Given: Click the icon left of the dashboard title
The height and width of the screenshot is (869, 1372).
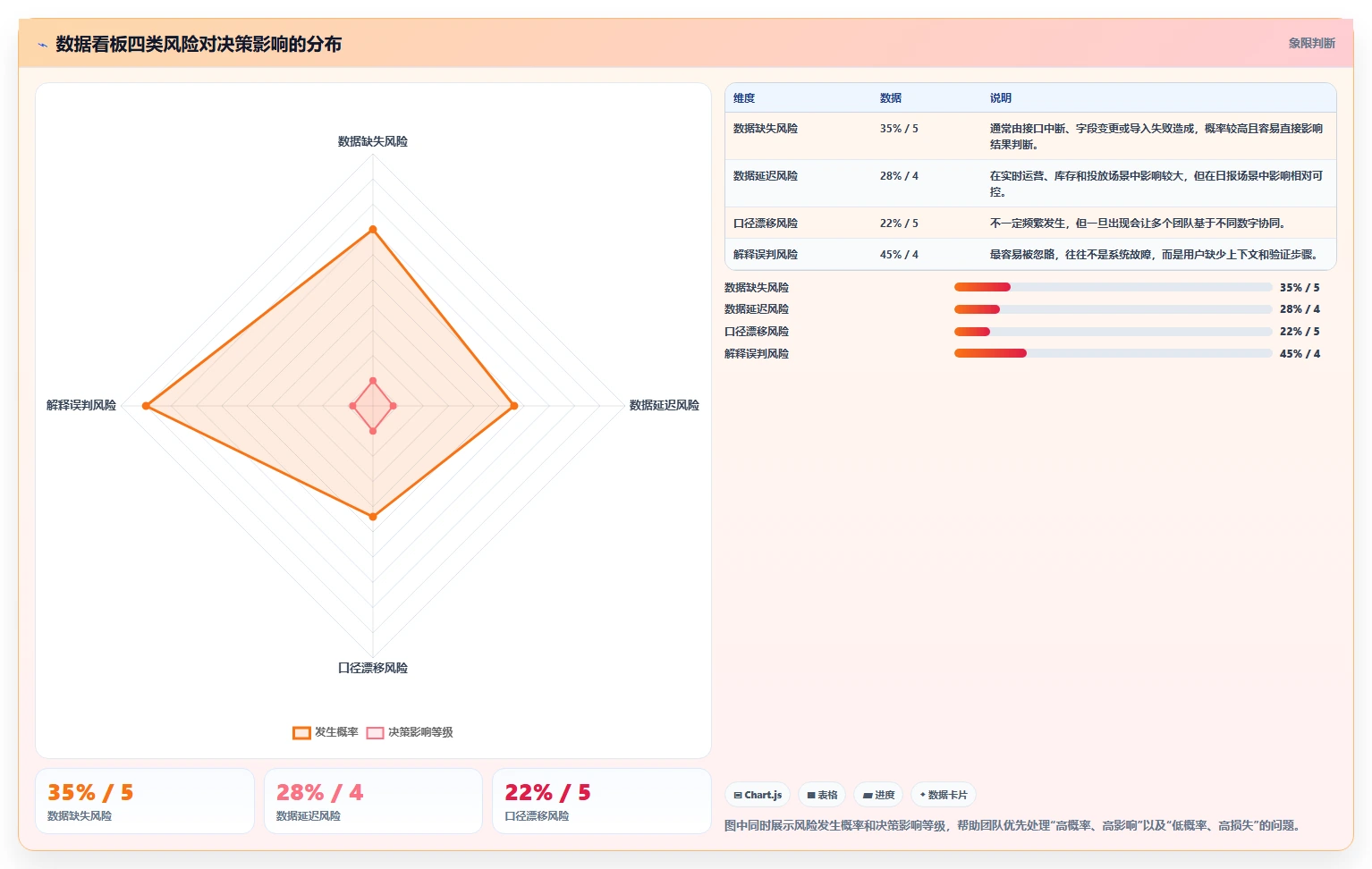Looking at the screenshot, I should tap(42, 45).
